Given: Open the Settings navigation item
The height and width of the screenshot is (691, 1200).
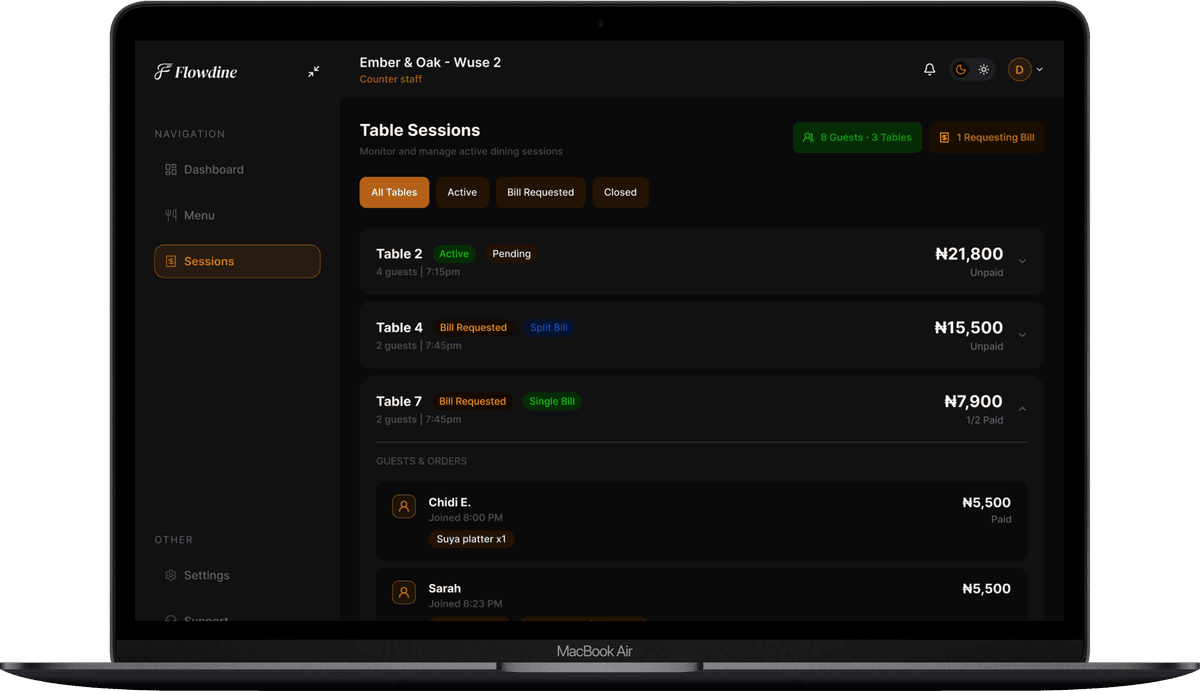Looking at the screenshot, I should (x=237, y=575).
